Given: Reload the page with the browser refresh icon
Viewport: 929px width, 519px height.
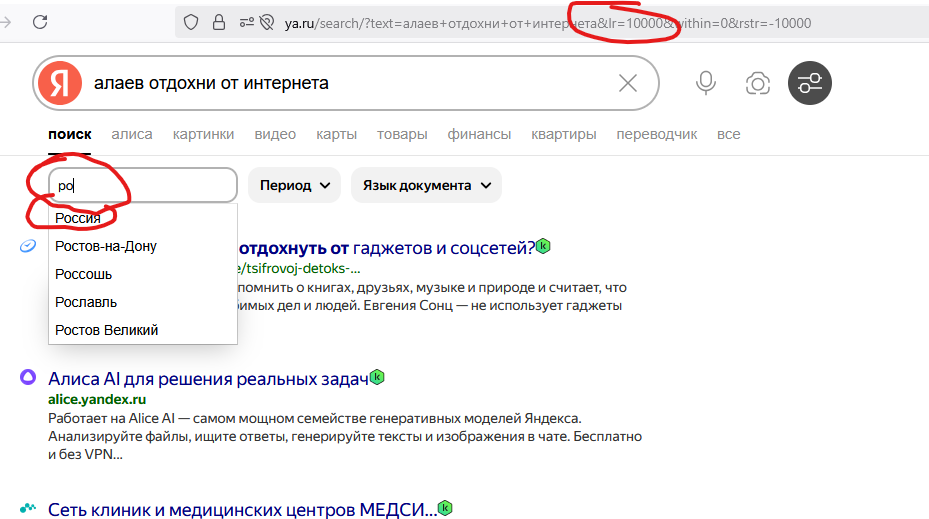Looking at the screenshot, I should (40, 22).
